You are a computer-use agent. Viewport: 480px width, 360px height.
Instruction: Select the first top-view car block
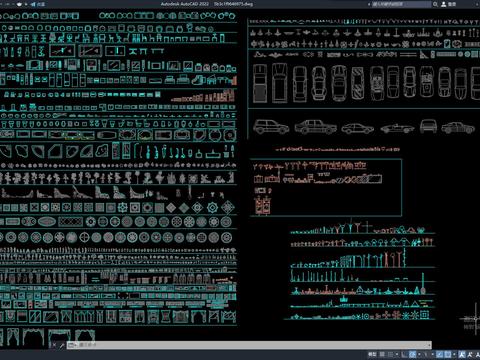(x=260, y=83)
